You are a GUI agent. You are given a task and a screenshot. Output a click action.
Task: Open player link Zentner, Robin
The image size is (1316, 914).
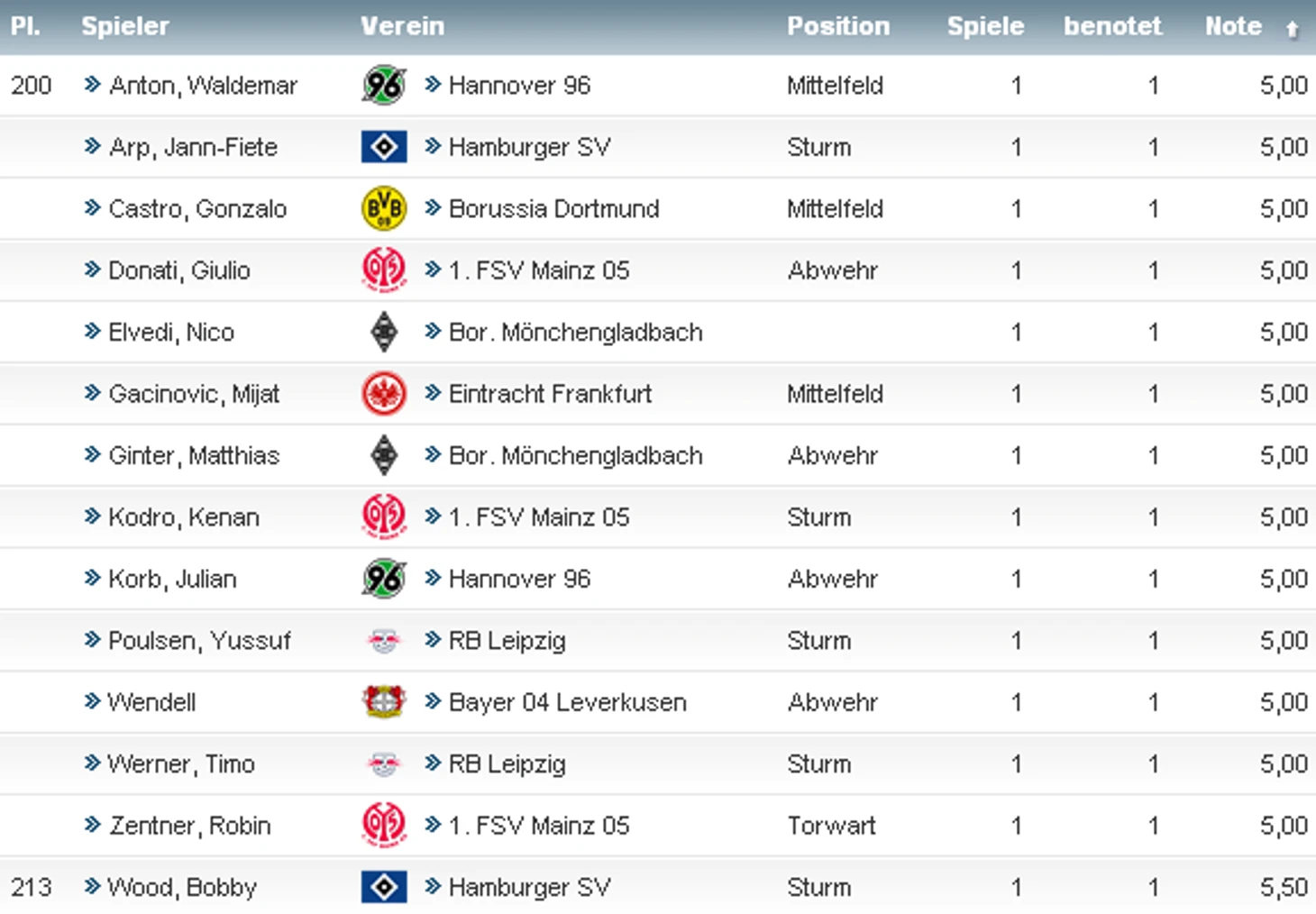click(189, 826)
